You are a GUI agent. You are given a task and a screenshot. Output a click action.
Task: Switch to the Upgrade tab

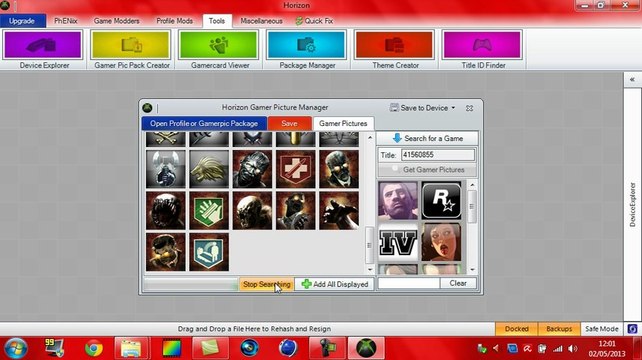[x=23, y=21]
